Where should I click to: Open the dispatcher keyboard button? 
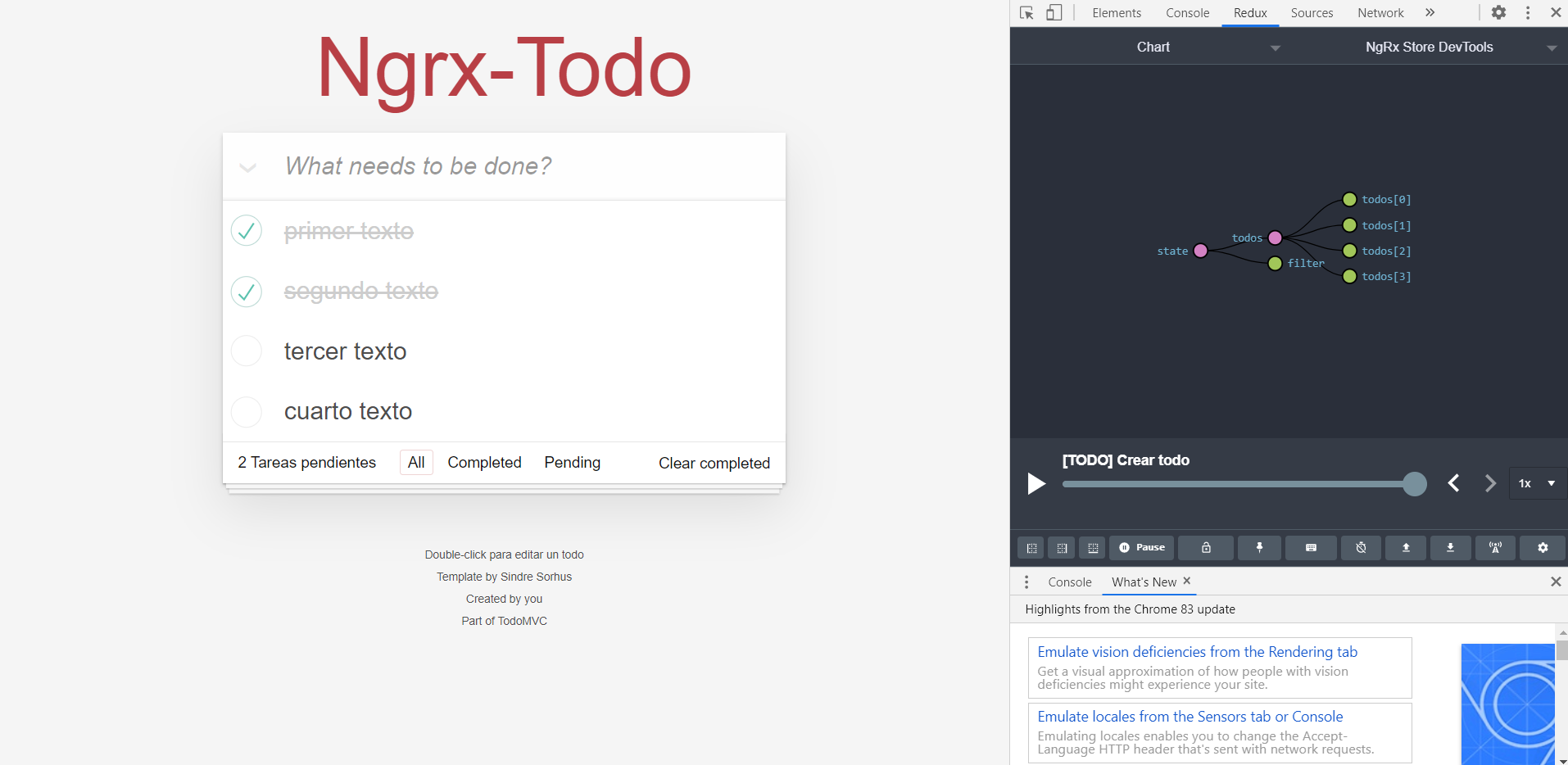tap(1311, 548)
